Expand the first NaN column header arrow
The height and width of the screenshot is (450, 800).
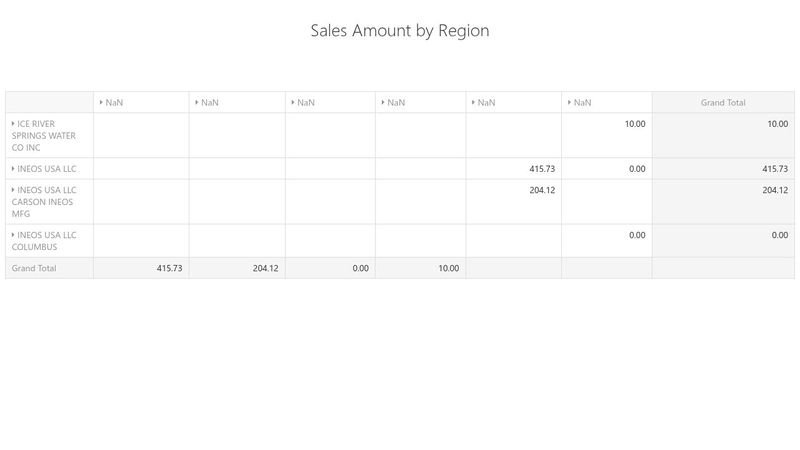click(101, 102)
